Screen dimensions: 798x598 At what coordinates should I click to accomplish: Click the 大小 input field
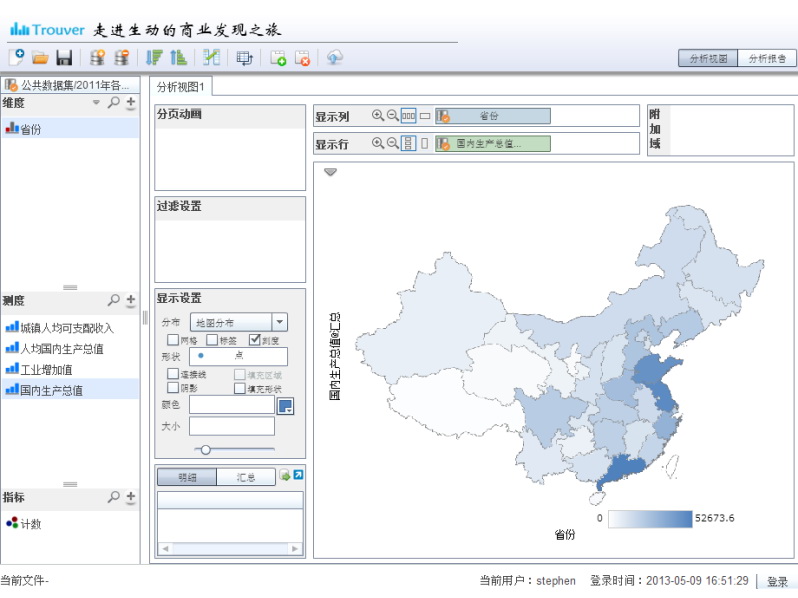(232, 426)
